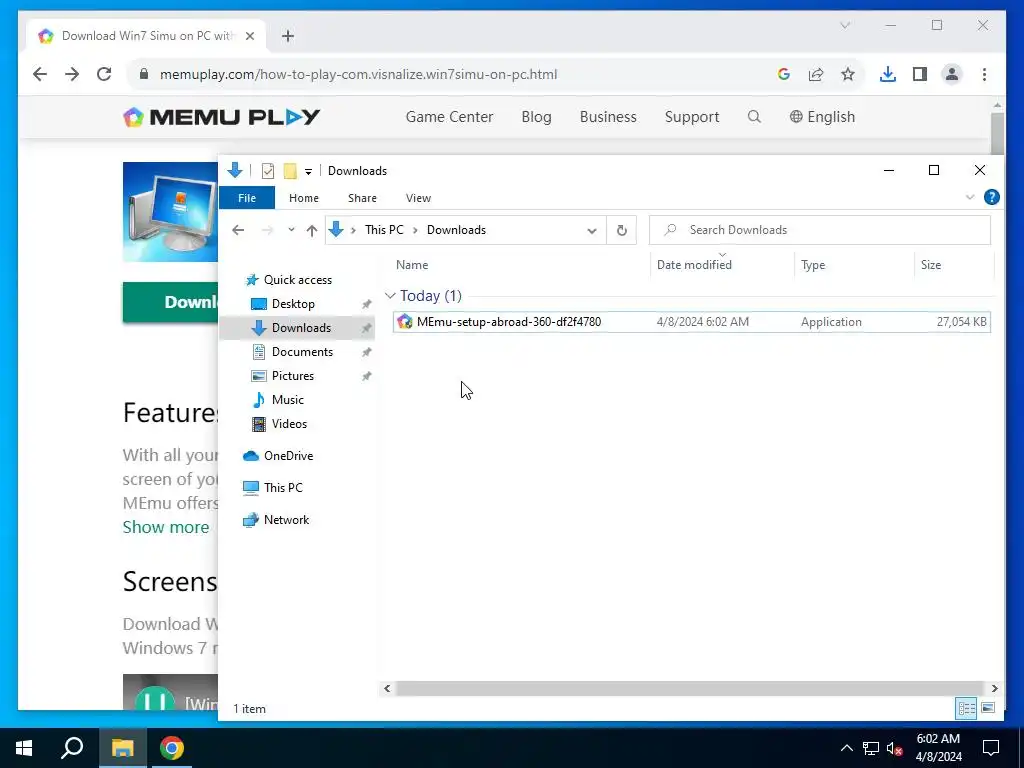Open the Windows Start menu
Image resolution: width=1024 pixels, height=768 pixels.
click(24, 748)
